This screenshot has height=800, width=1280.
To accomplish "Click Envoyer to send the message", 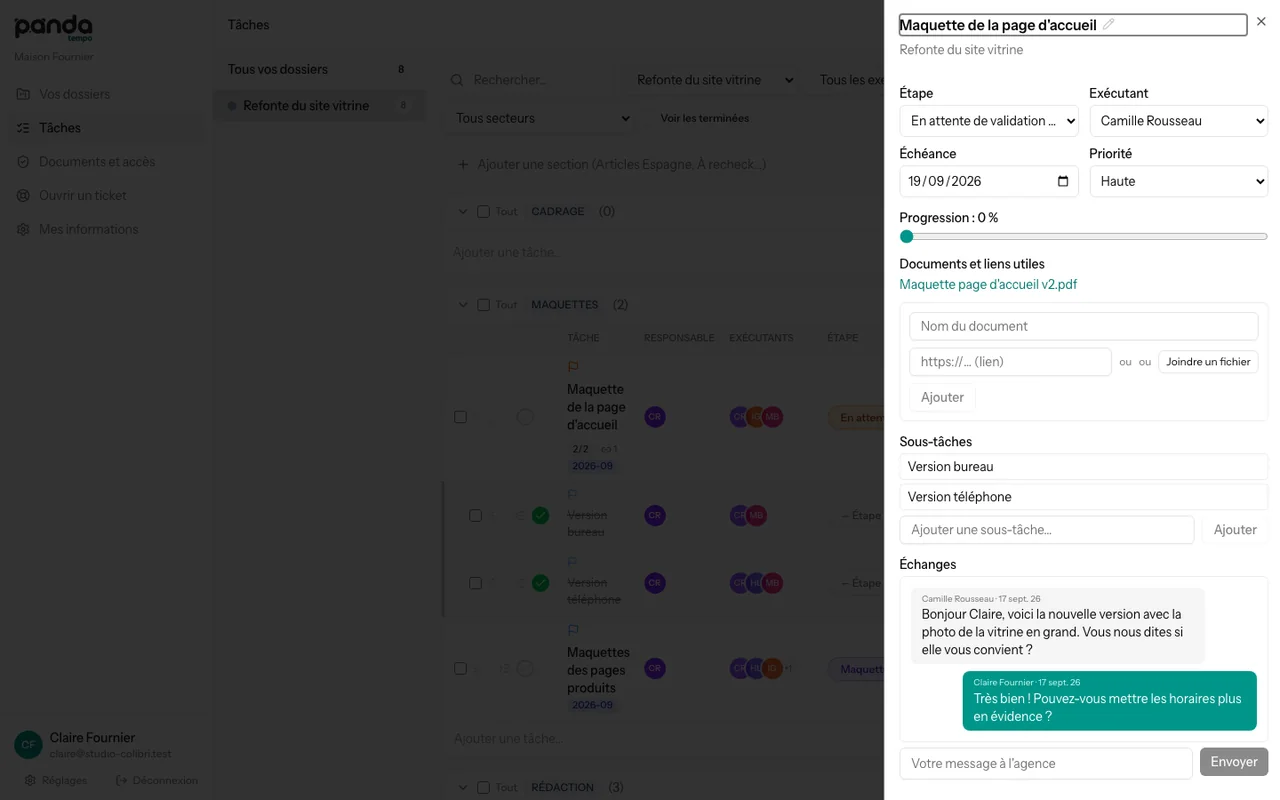I will tap(1234, 762).
